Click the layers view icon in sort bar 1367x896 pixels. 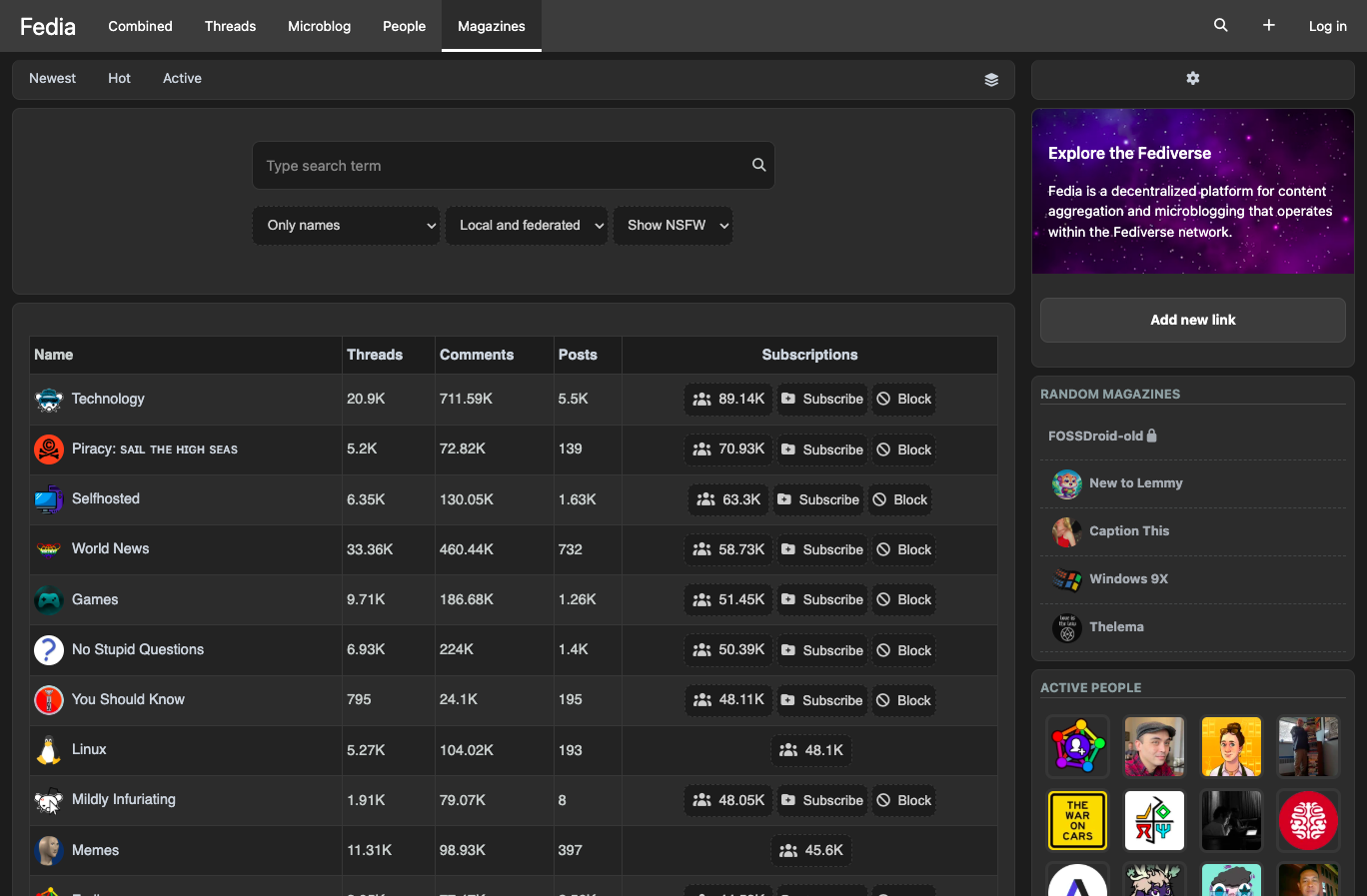991,80
